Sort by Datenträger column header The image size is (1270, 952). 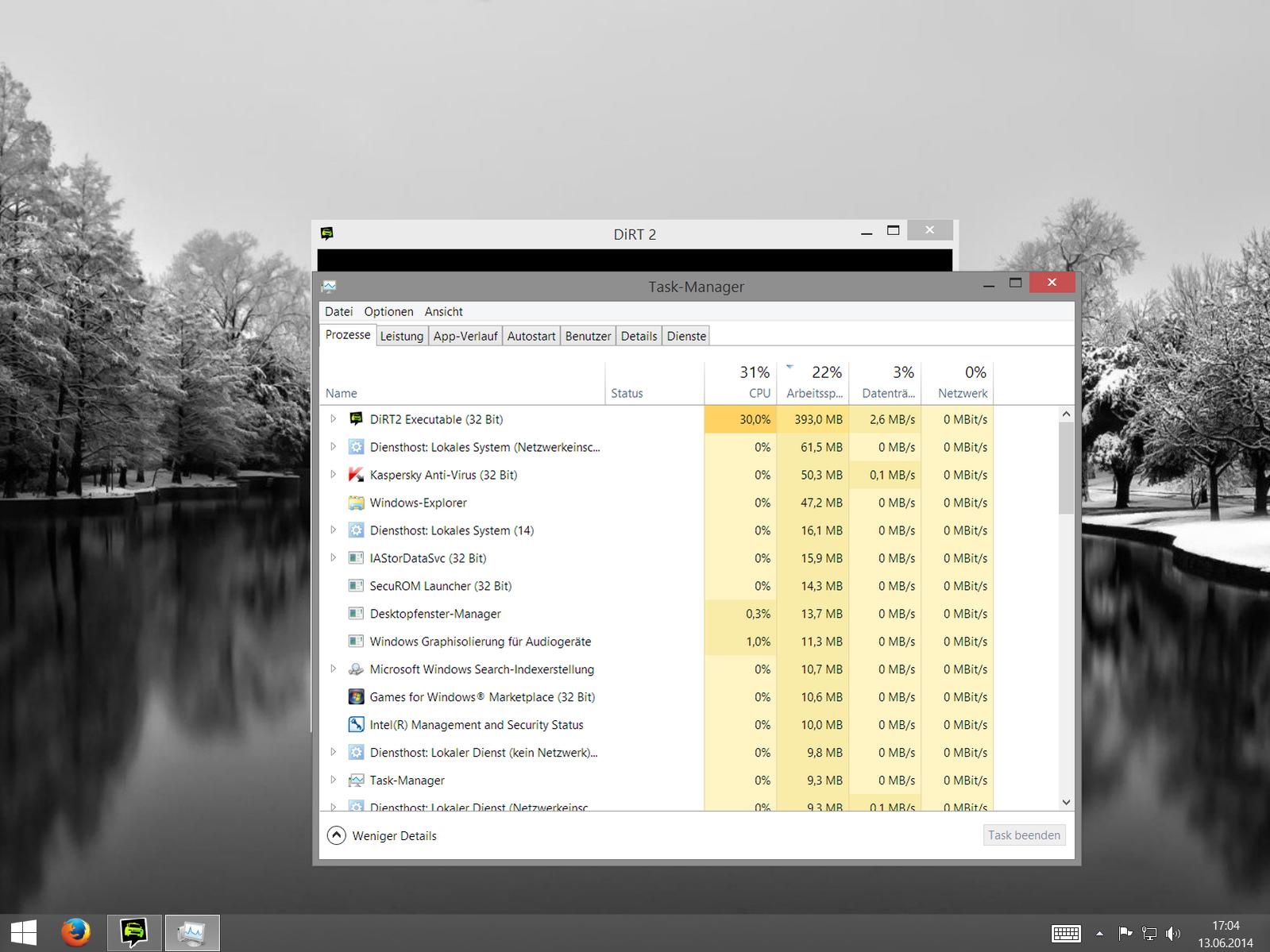click(x=885, y=383)
